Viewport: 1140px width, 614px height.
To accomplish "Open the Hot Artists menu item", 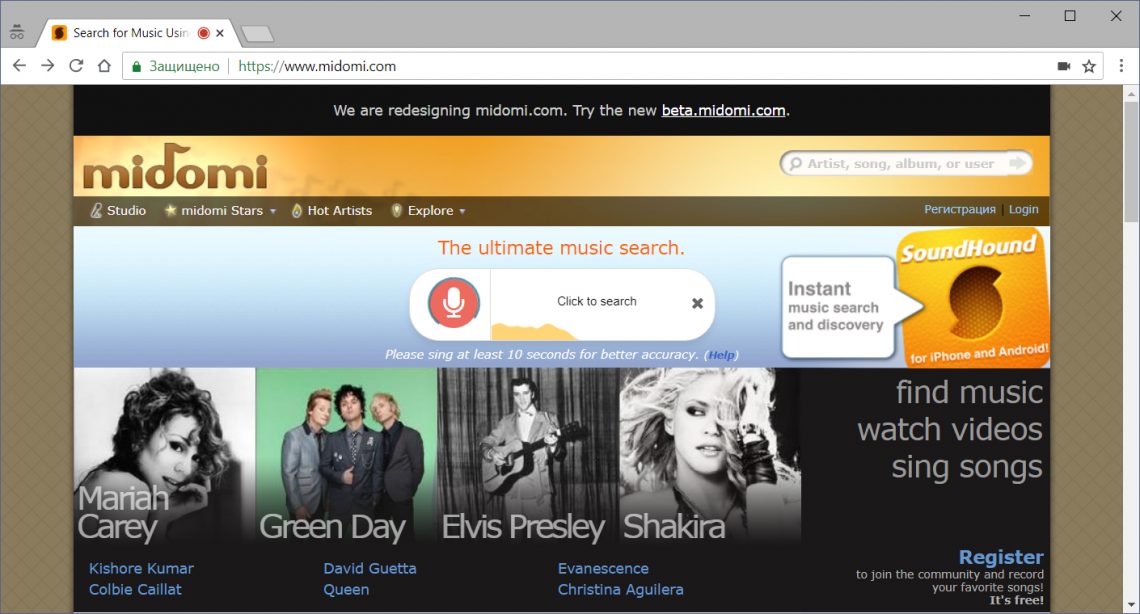I will (332, 211).
